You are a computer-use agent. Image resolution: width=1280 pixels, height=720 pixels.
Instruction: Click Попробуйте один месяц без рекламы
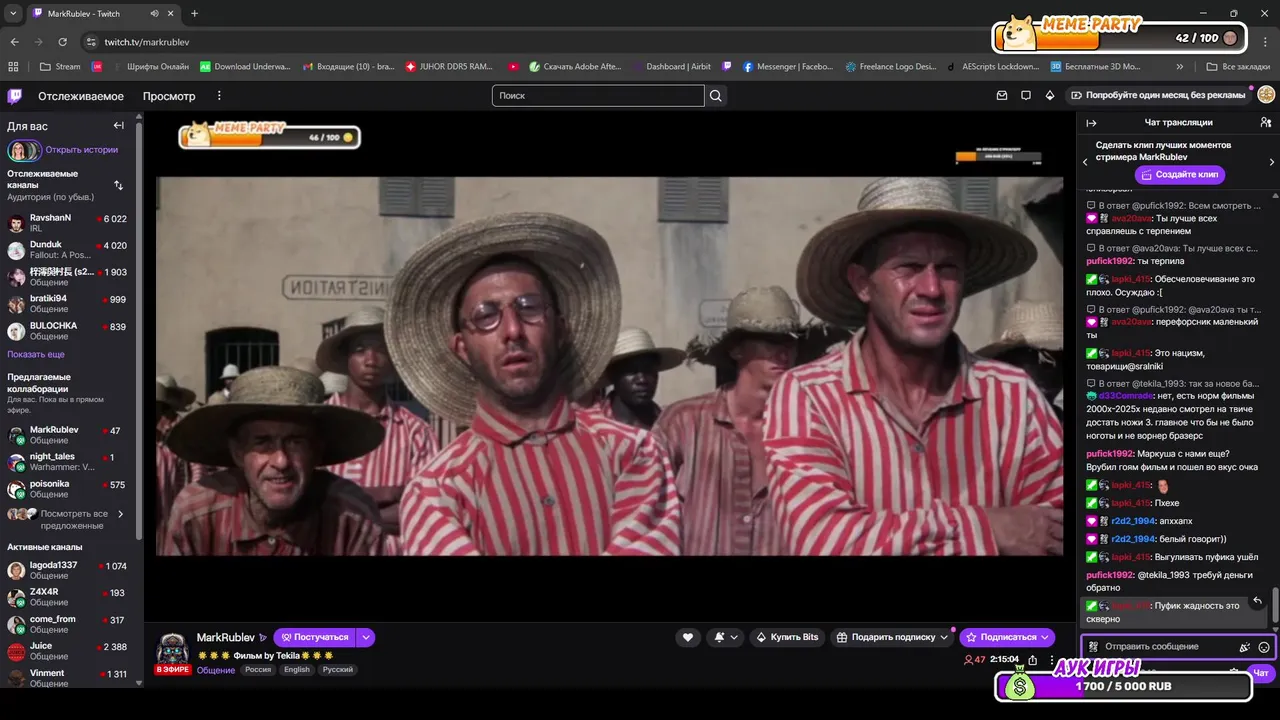[x=1157, y=95]
